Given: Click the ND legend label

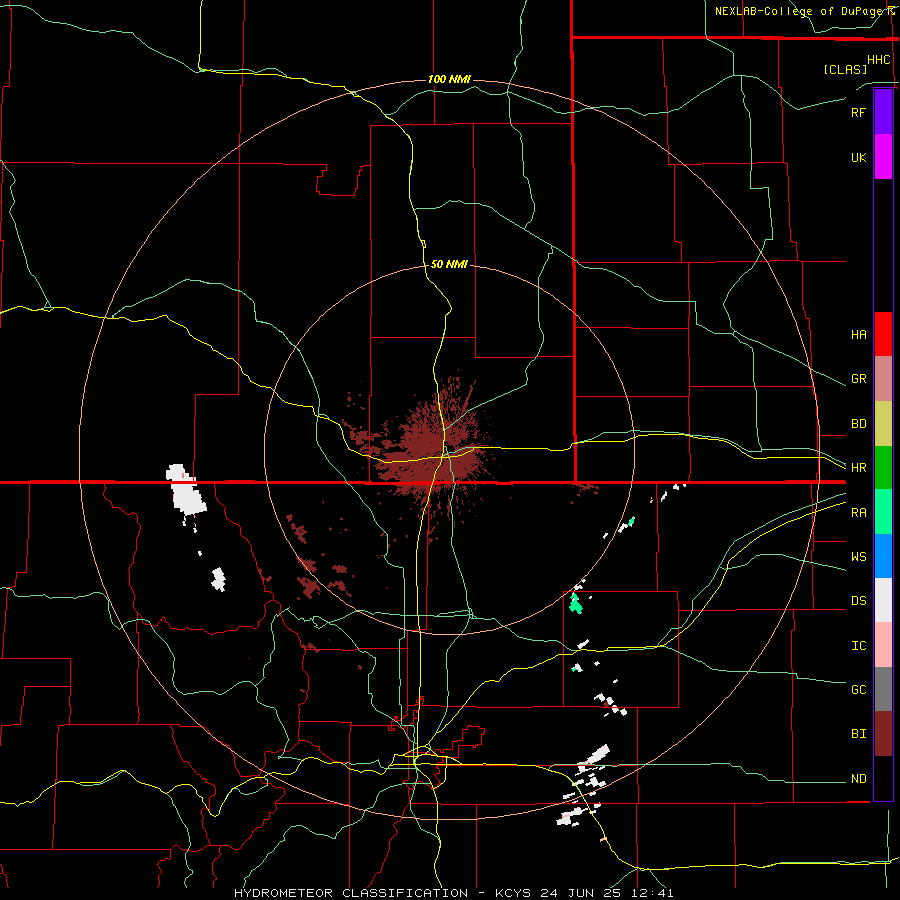Looking at the screenshot, I should 858,779.
